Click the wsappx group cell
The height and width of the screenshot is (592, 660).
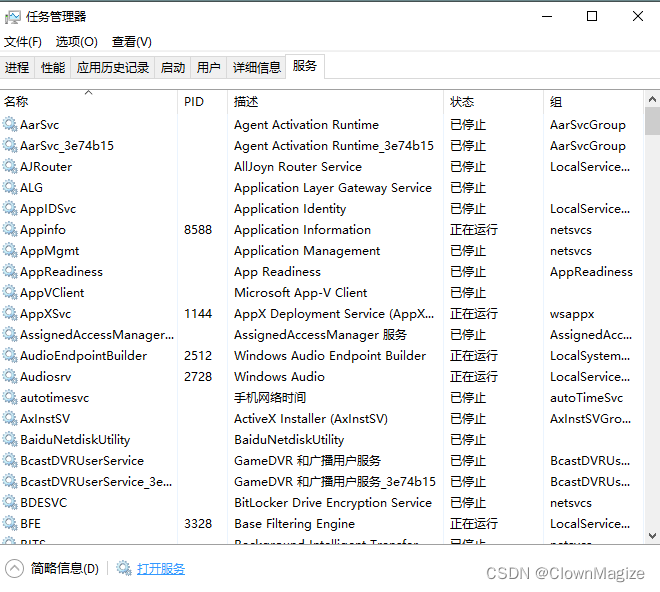coord(572,314)
